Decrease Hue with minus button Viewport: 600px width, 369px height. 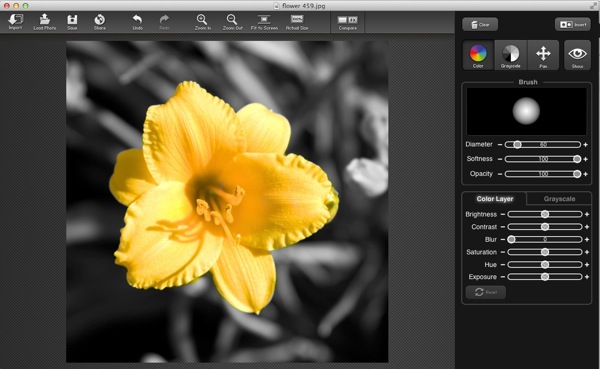(x=502, y=265)
